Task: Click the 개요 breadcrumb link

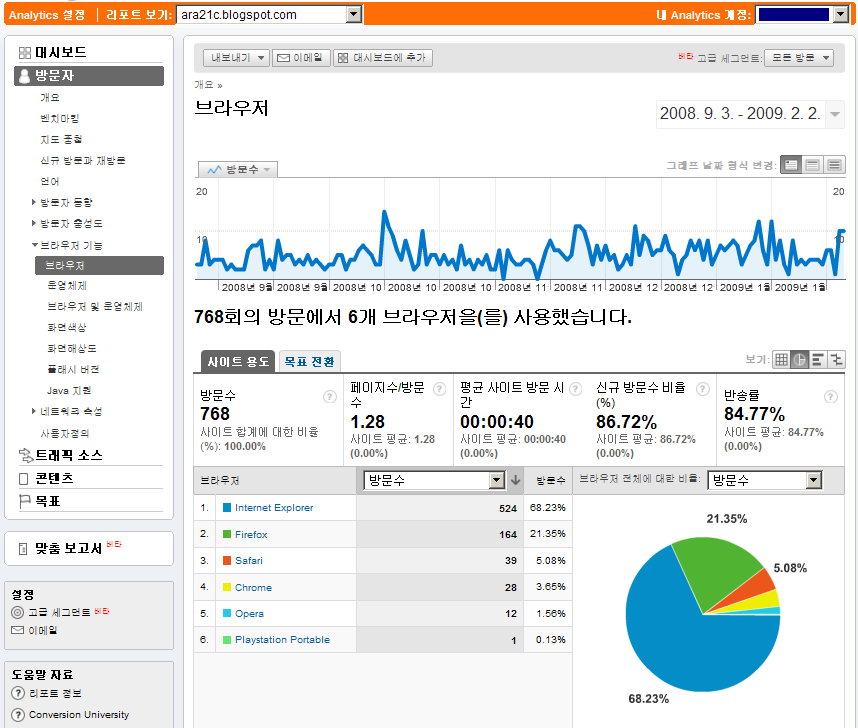Action: tap(204, 85)
